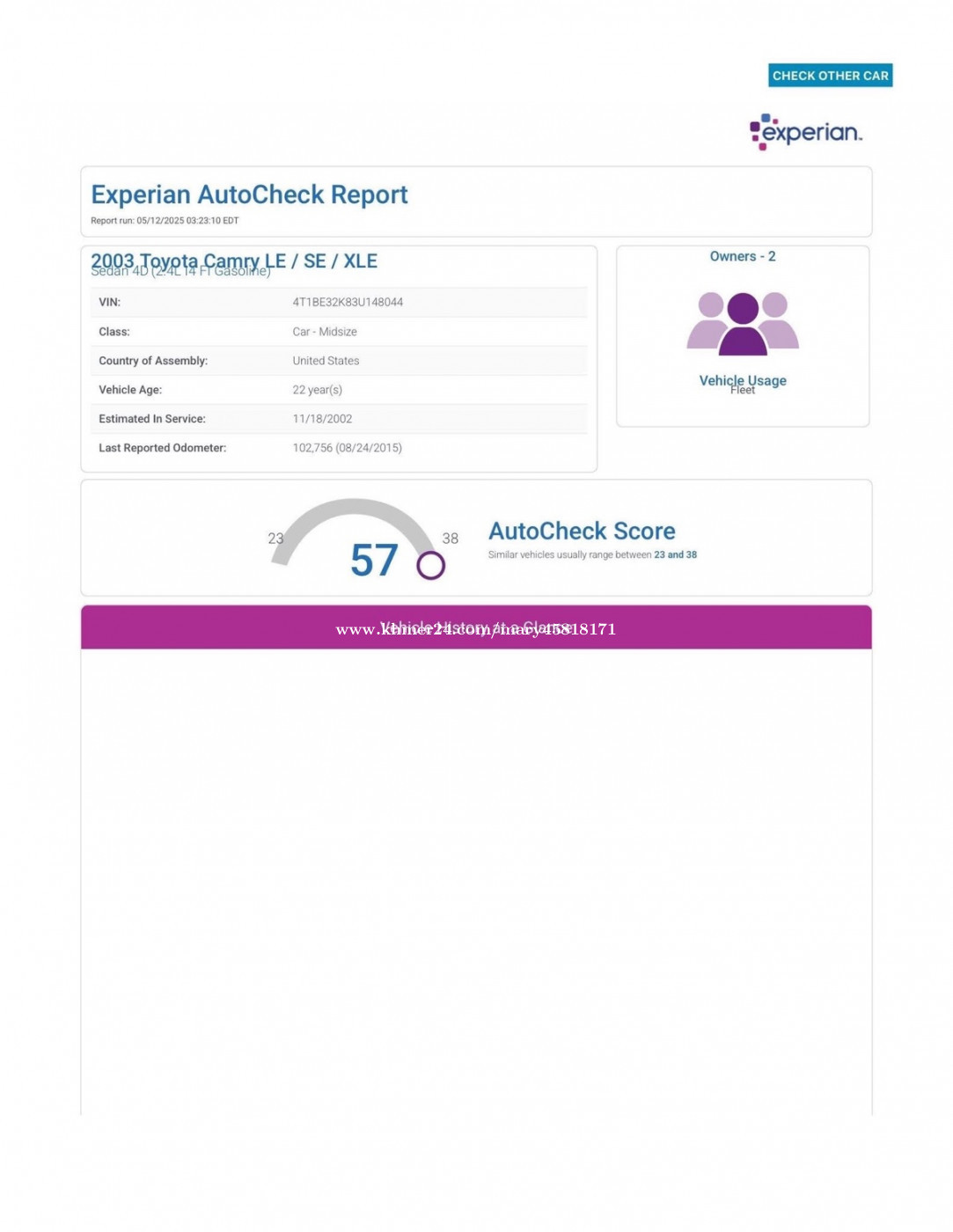Screen dimensions: 953x1232
Task: Click the 'Country of Assembly:' label
Action: click(153, 361)
